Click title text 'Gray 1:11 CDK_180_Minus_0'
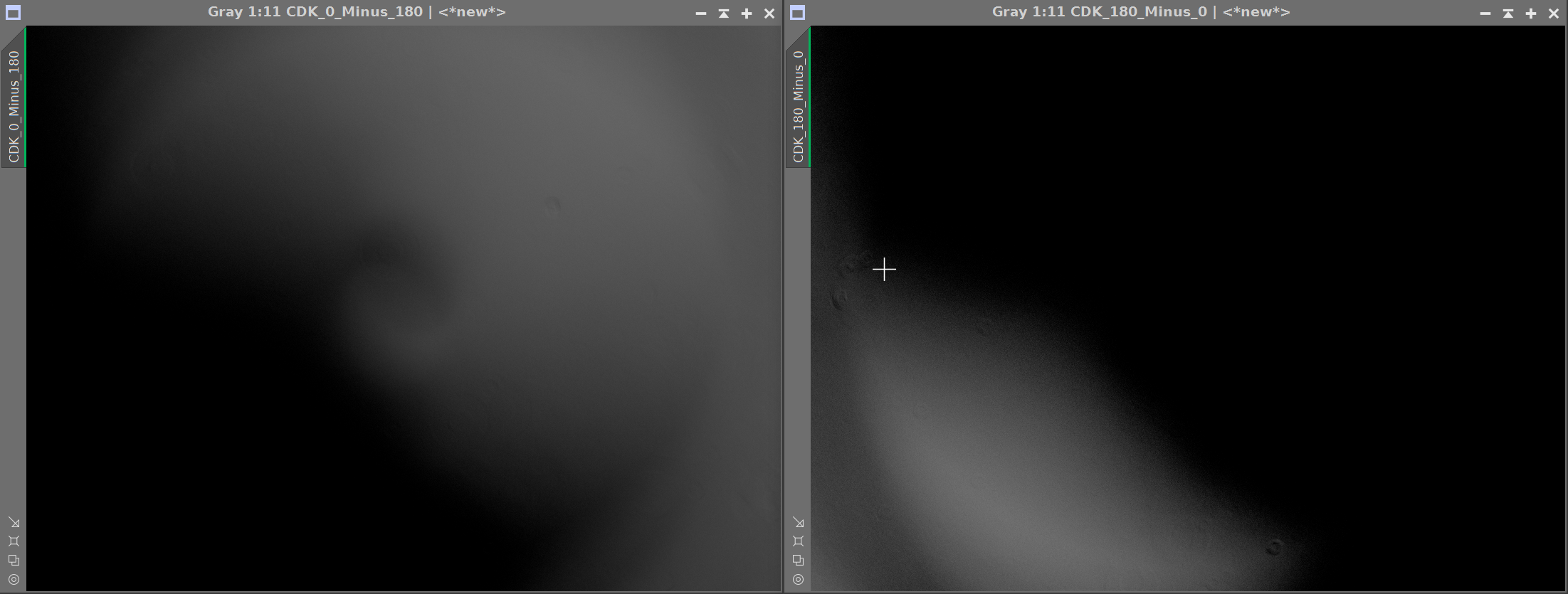Screen dimensions: 1568x594 (x=1100, y=12)
